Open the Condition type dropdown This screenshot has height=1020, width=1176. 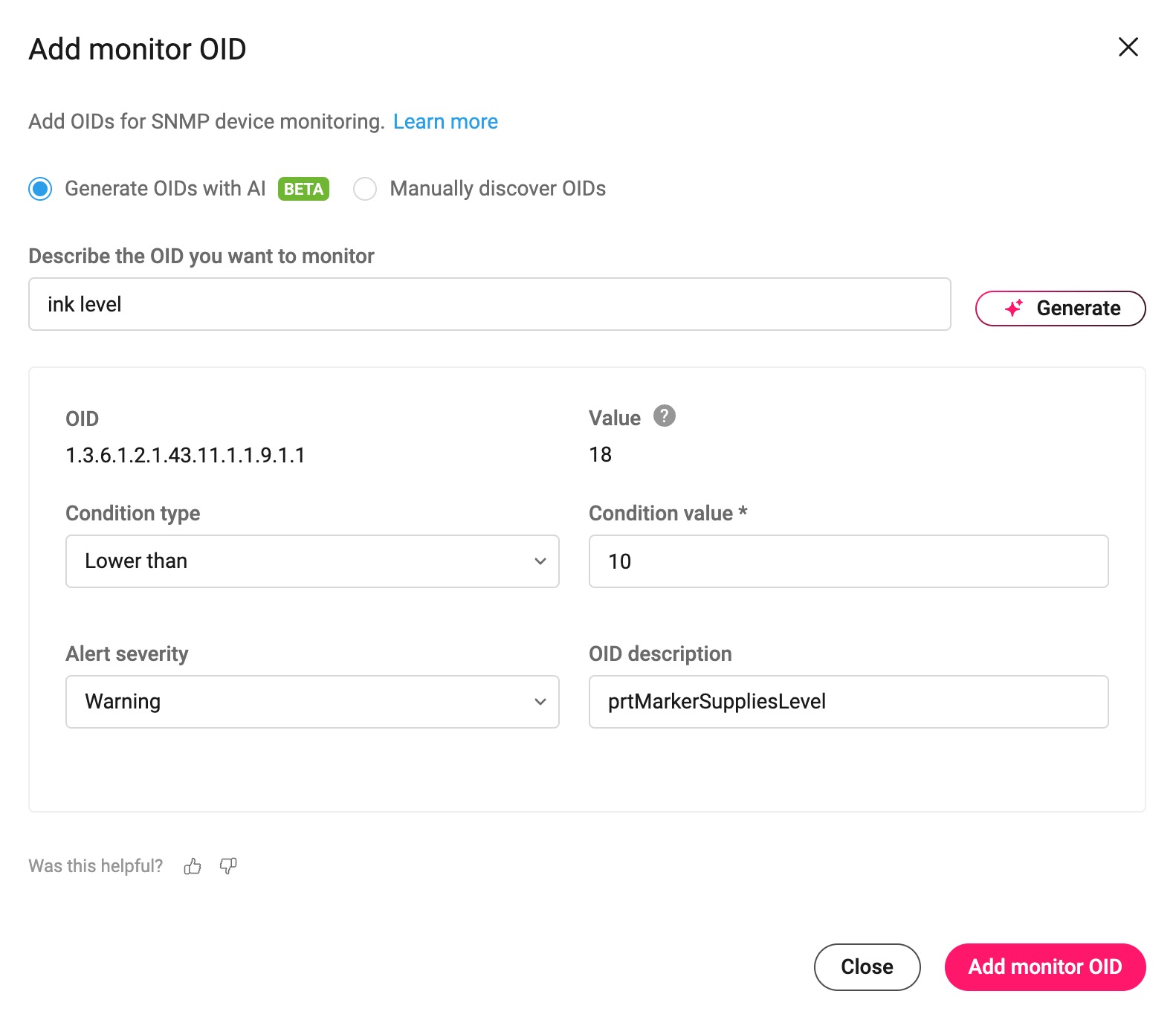pyautogui.click(x=312, y=561)
